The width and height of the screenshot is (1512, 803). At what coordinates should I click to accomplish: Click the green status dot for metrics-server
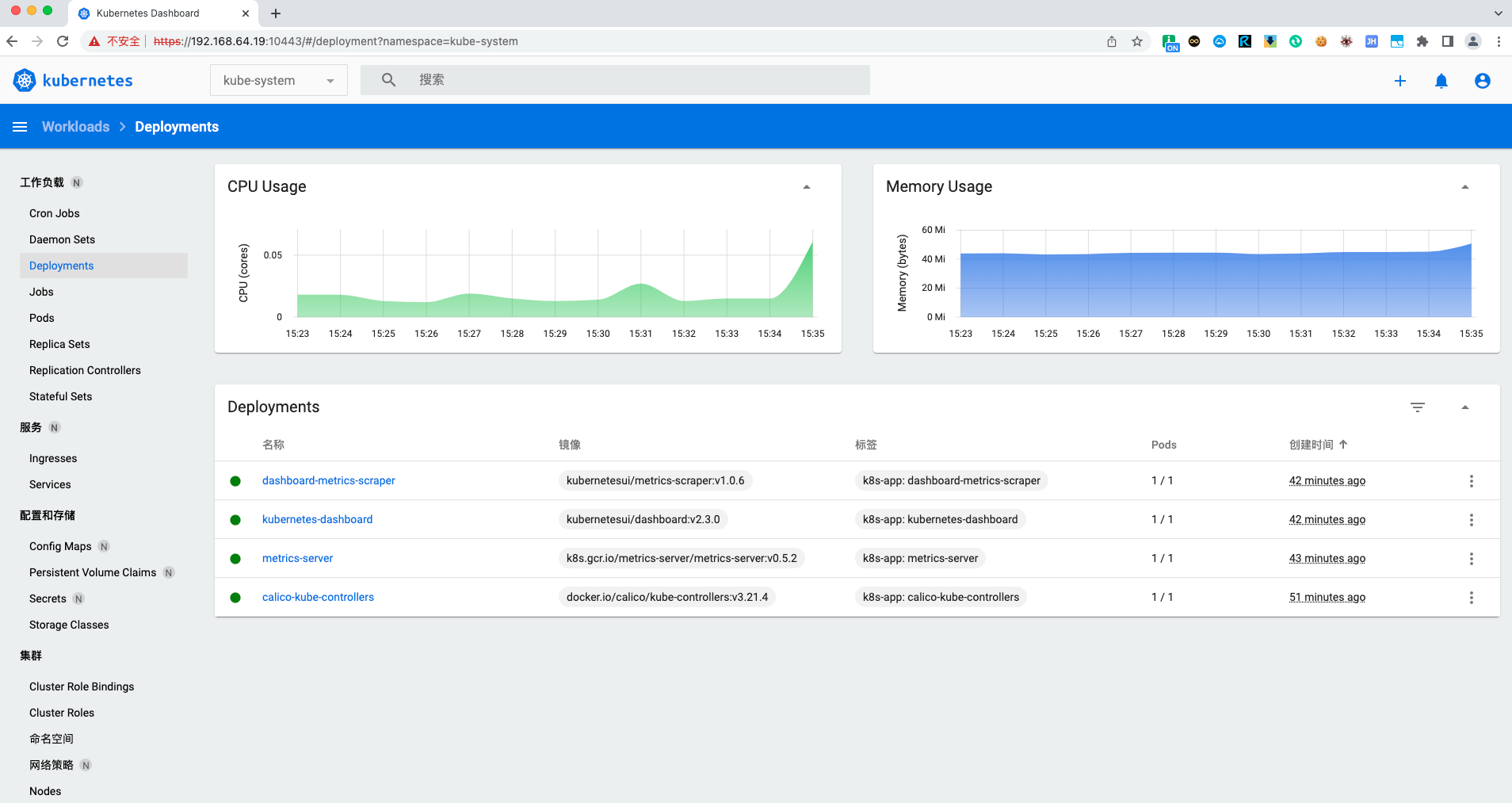(x=235, y=559)
